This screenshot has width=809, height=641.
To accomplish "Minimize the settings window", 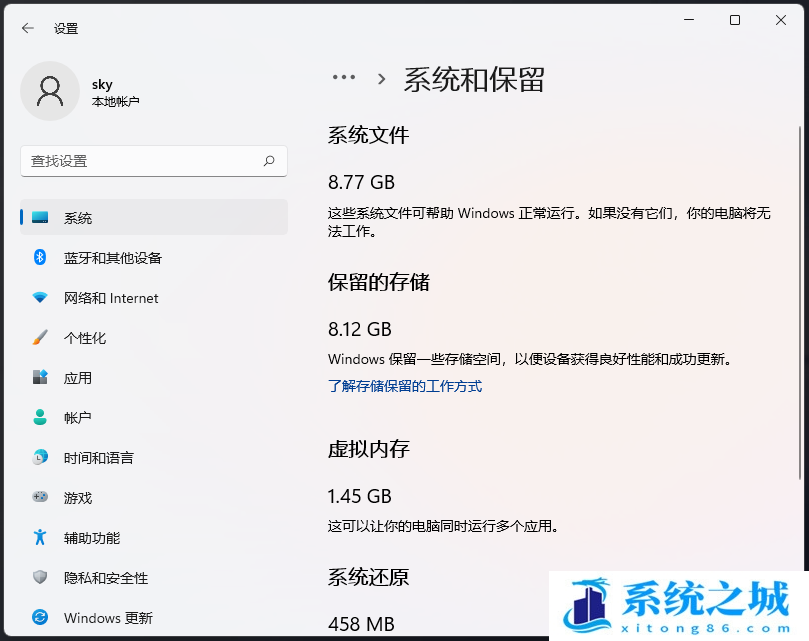I will click(689, 21).
